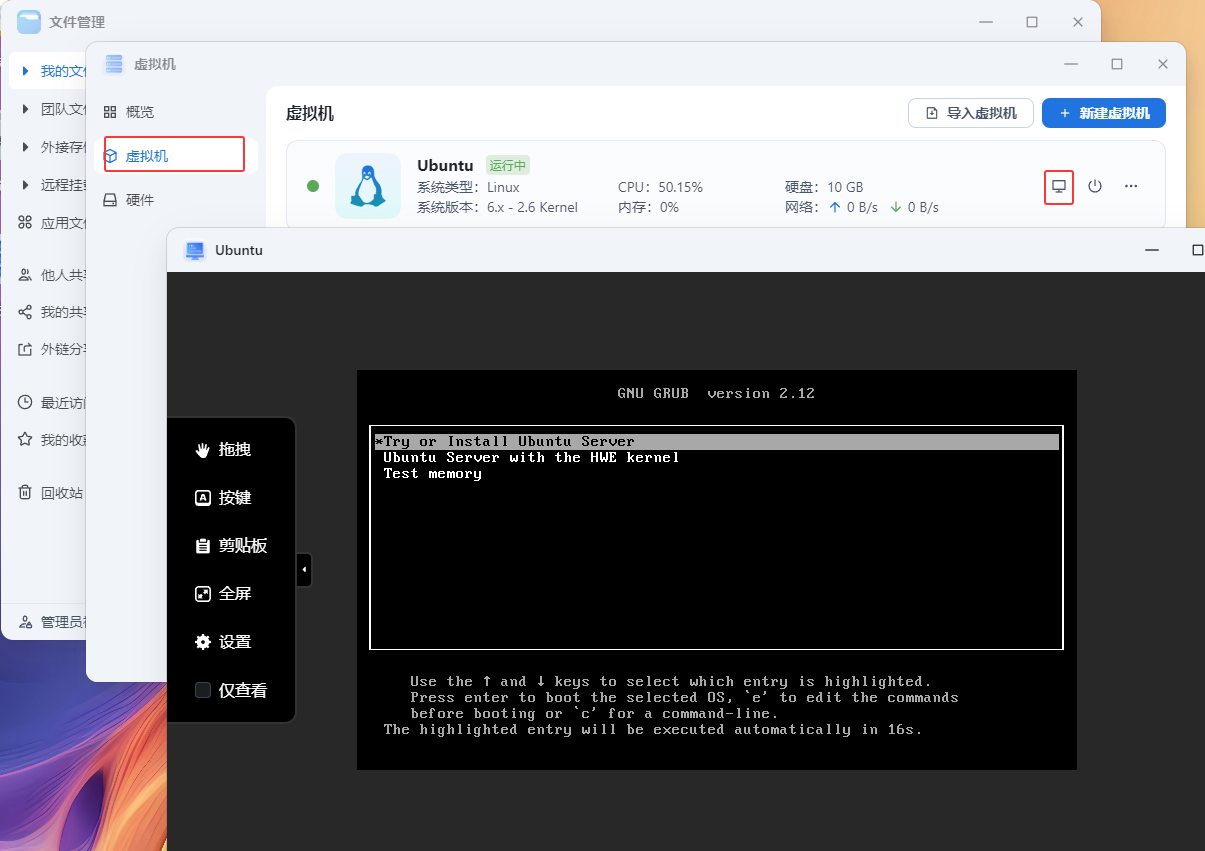The image size is (1205, 851).
Task: Expand the 团队文件 folder arrow
Action: click(25, 109)
